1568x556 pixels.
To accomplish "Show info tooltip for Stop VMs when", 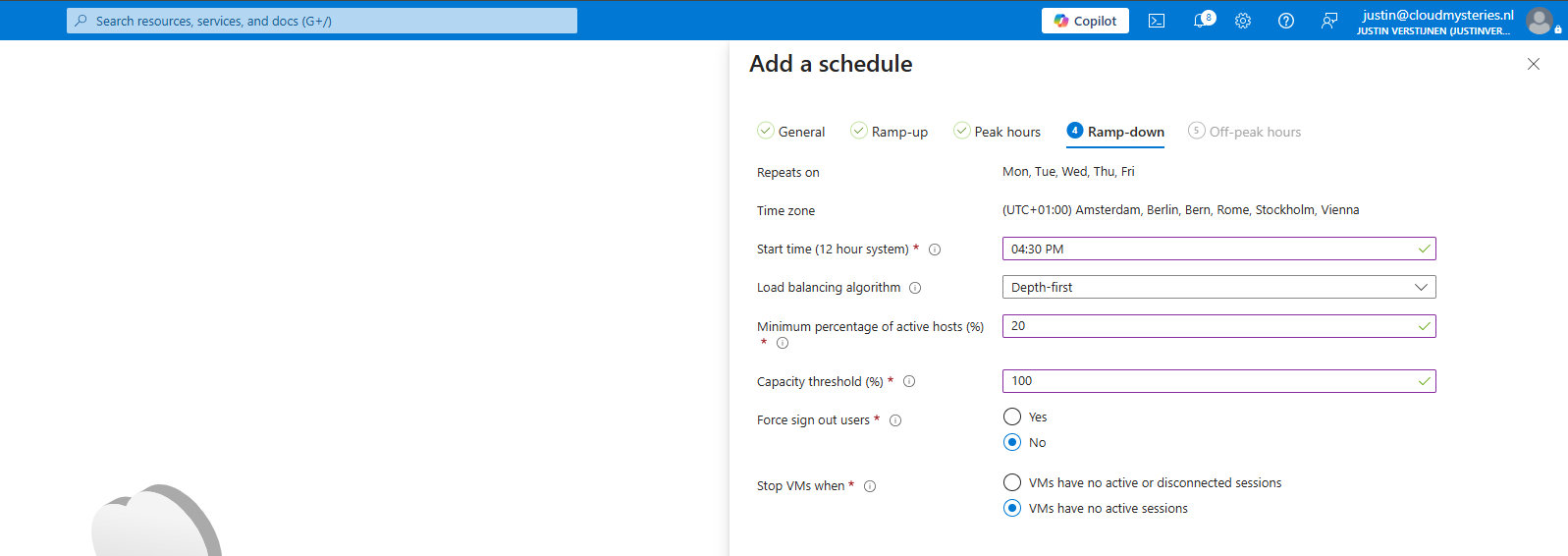I will coord(870,486).
